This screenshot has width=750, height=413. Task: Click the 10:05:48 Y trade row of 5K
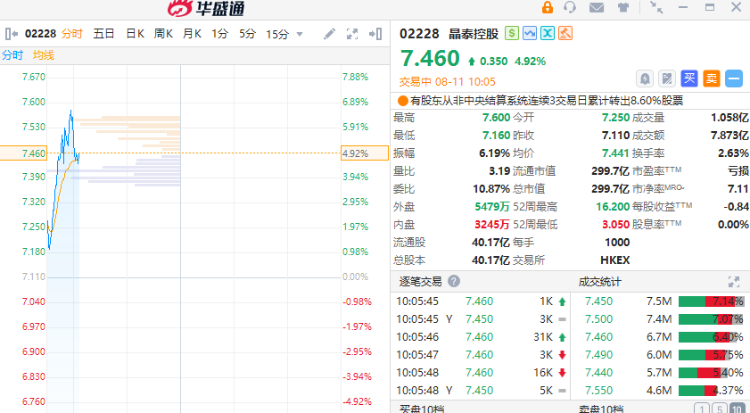coord(482,390)
